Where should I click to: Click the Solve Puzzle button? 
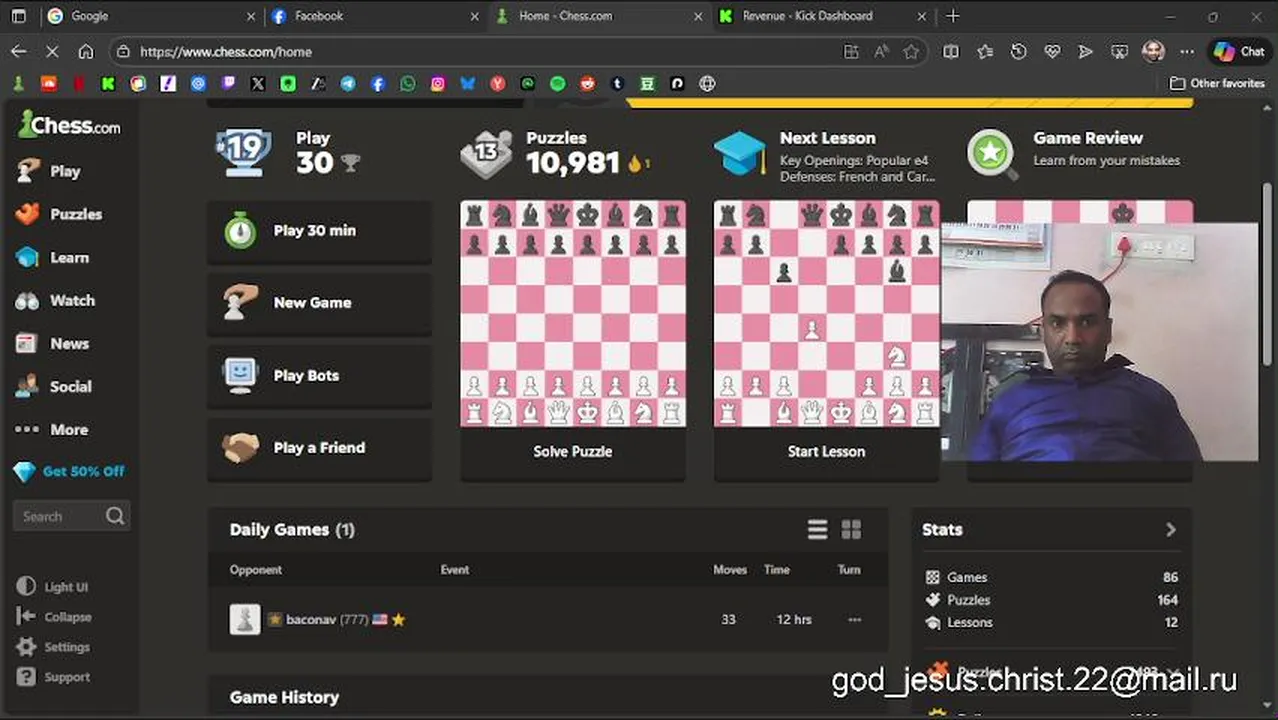573,452
